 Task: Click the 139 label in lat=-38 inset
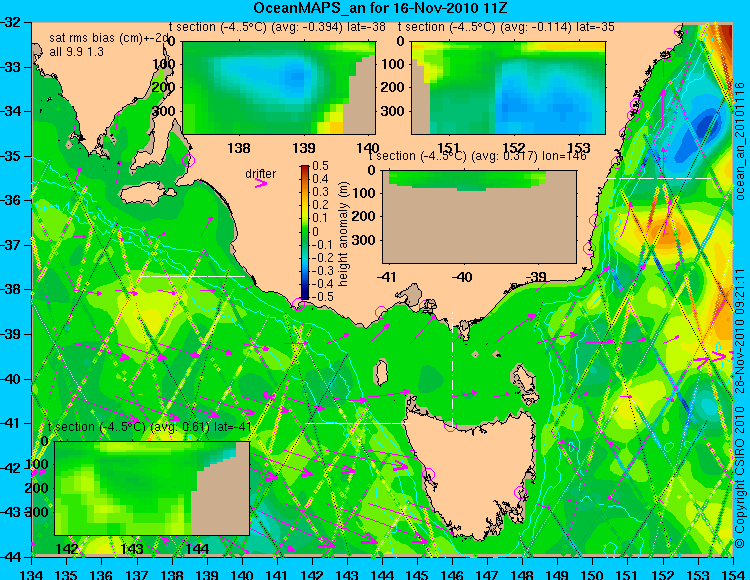tap(304, 147)
